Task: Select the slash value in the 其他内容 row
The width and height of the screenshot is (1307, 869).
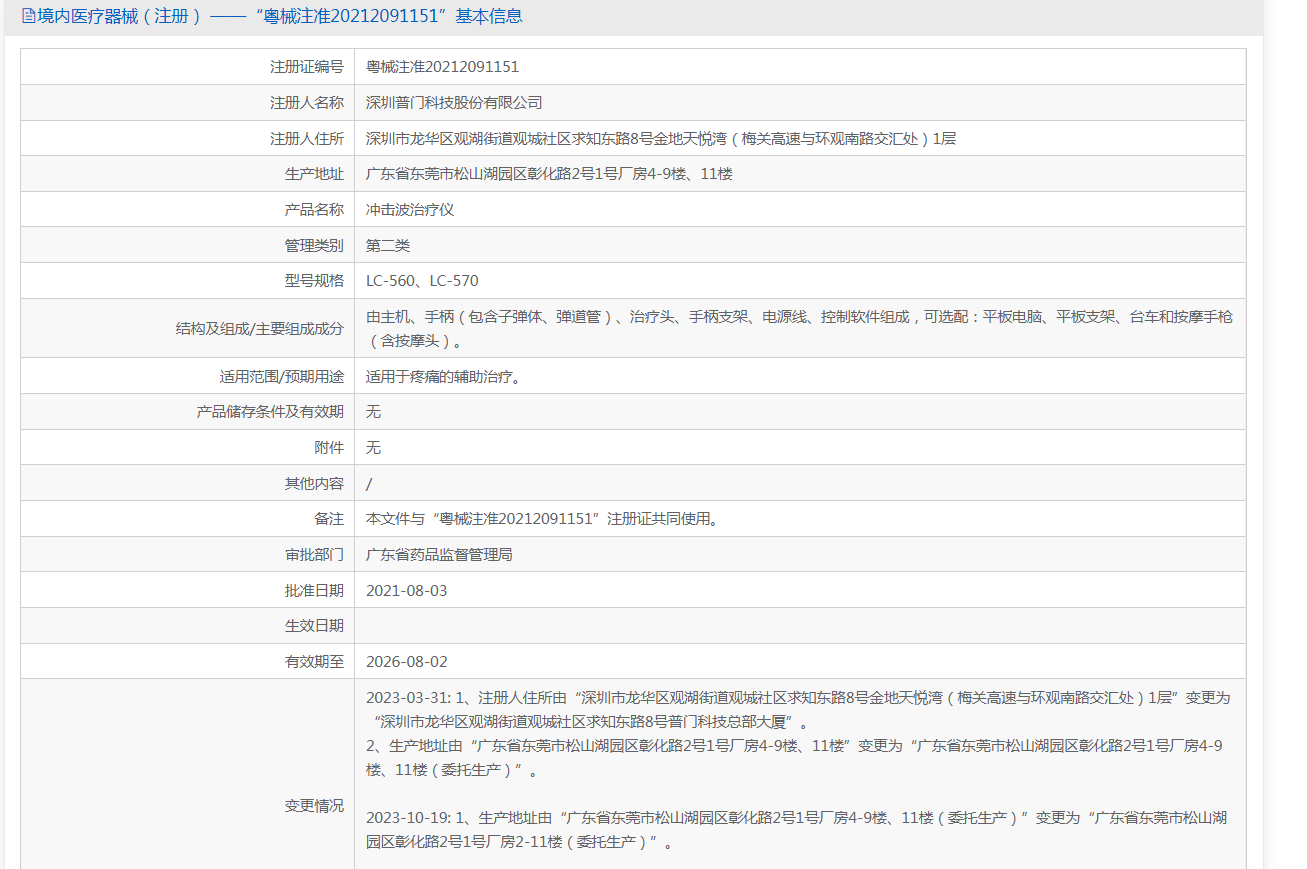Action: pyautogui.click(x=370, y=483)
